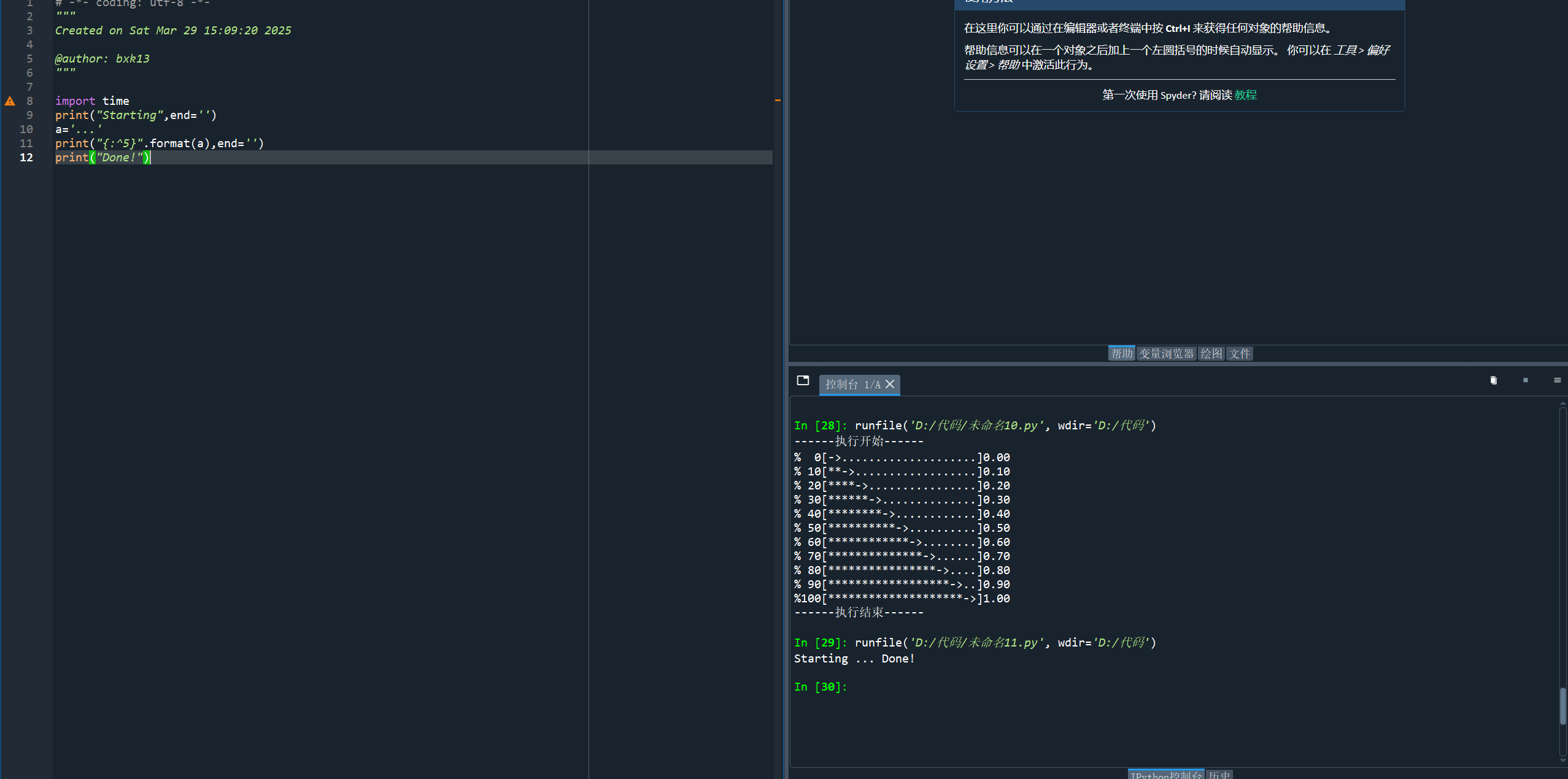The width and height of the screenshot is (1568, 779).
Task: Open the 变量浏览器 variable explorer tab
Action: (1166, 353)
